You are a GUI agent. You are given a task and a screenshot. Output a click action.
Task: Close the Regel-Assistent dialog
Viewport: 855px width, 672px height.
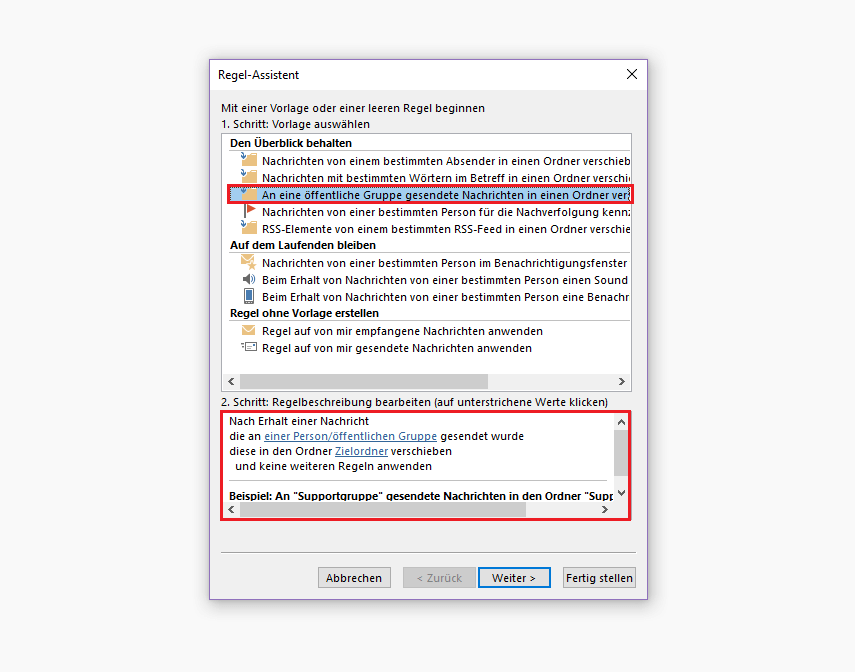click(x=631, y=74)
